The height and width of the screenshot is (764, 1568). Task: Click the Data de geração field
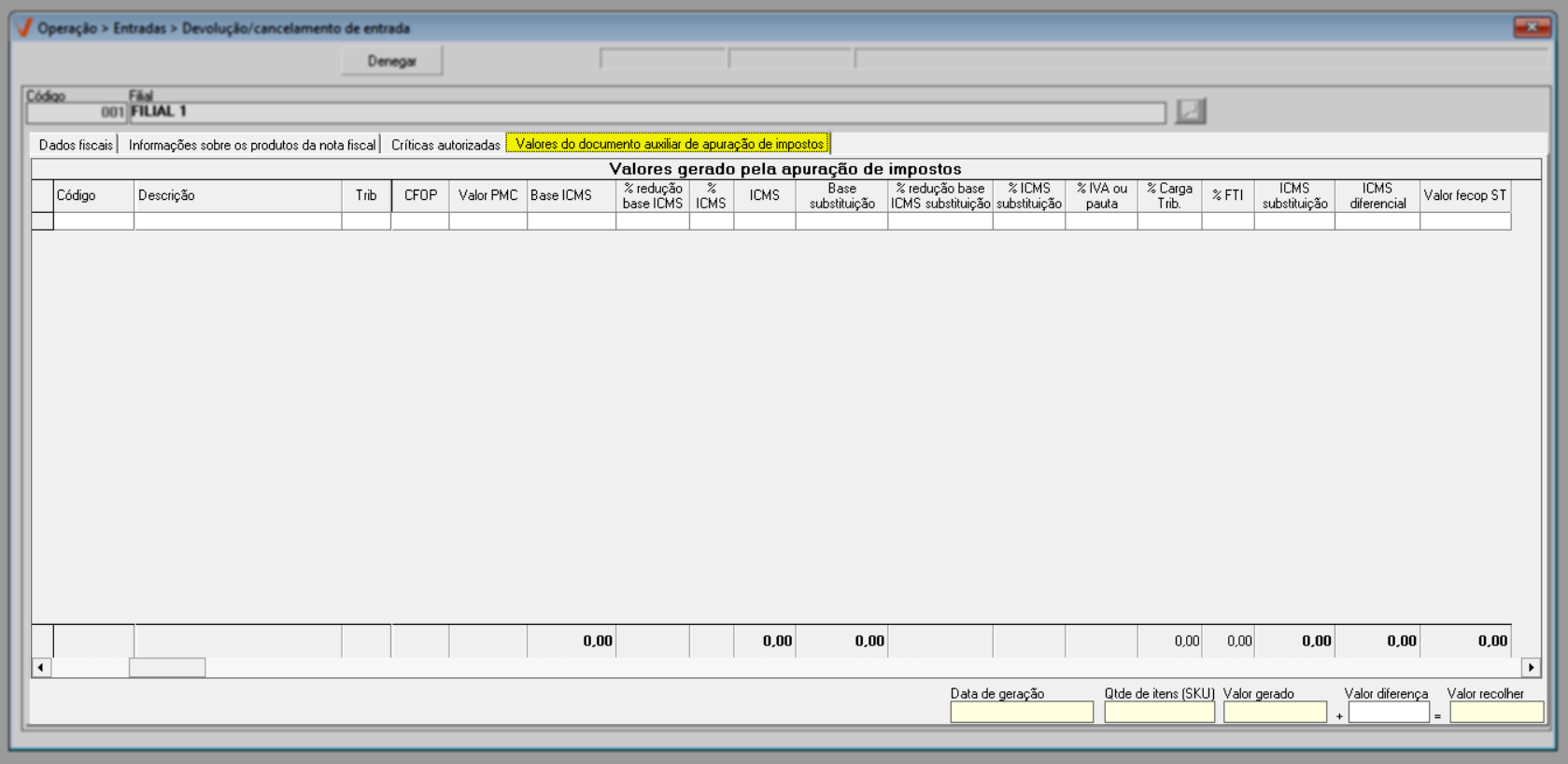[1021, 713]
